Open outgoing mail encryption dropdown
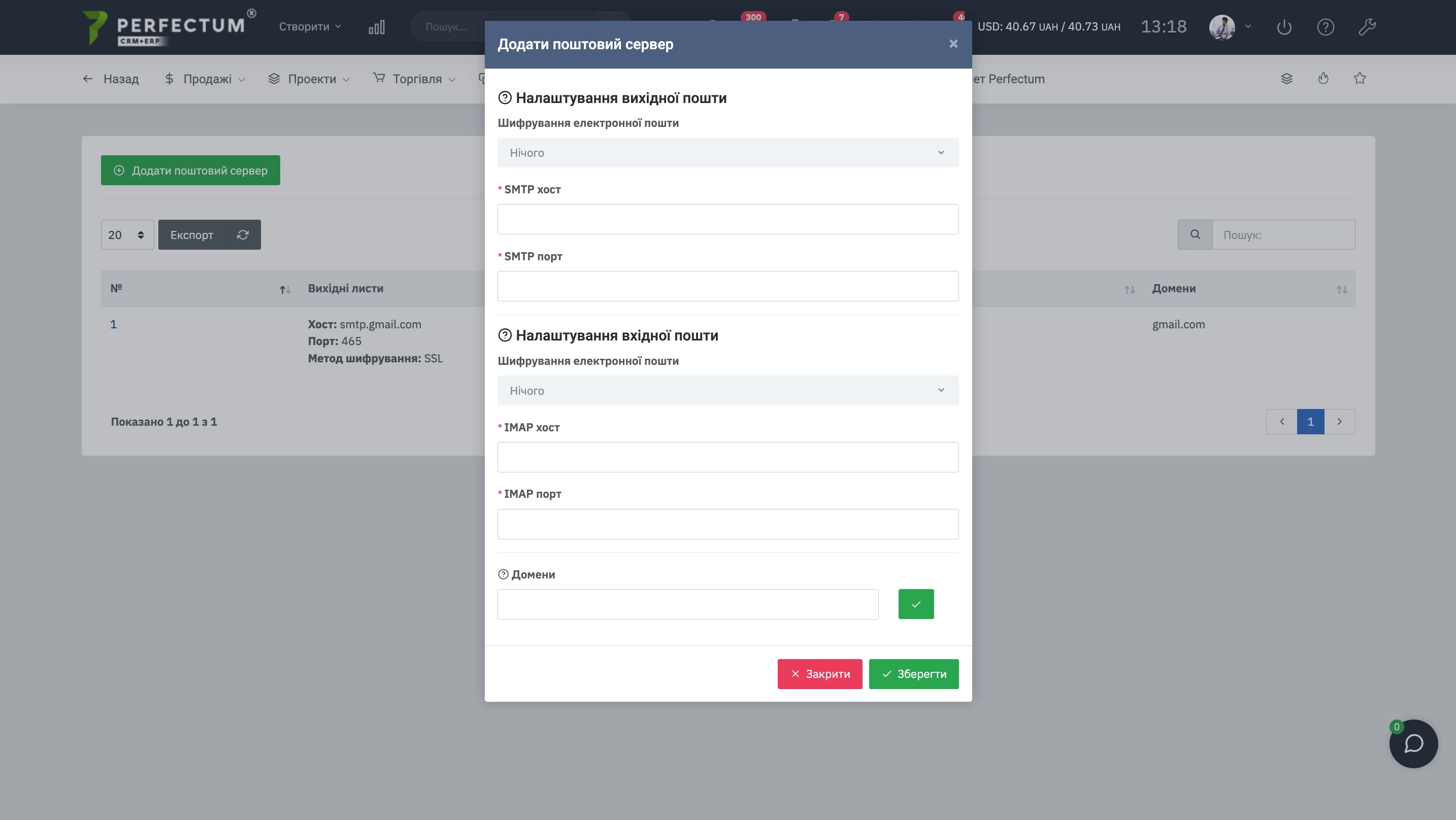Screen dimensions: 1456x820 click(x=728, y=153)
